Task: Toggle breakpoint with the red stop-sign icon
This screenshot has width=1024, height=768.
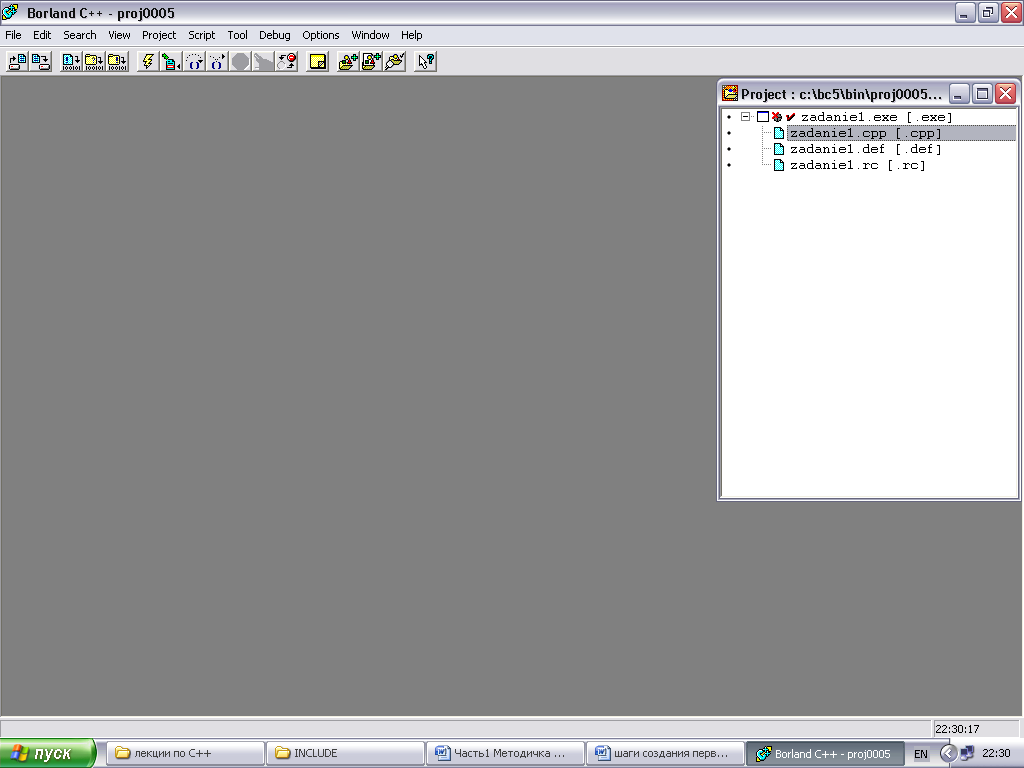Action: (x=287, y=61)
